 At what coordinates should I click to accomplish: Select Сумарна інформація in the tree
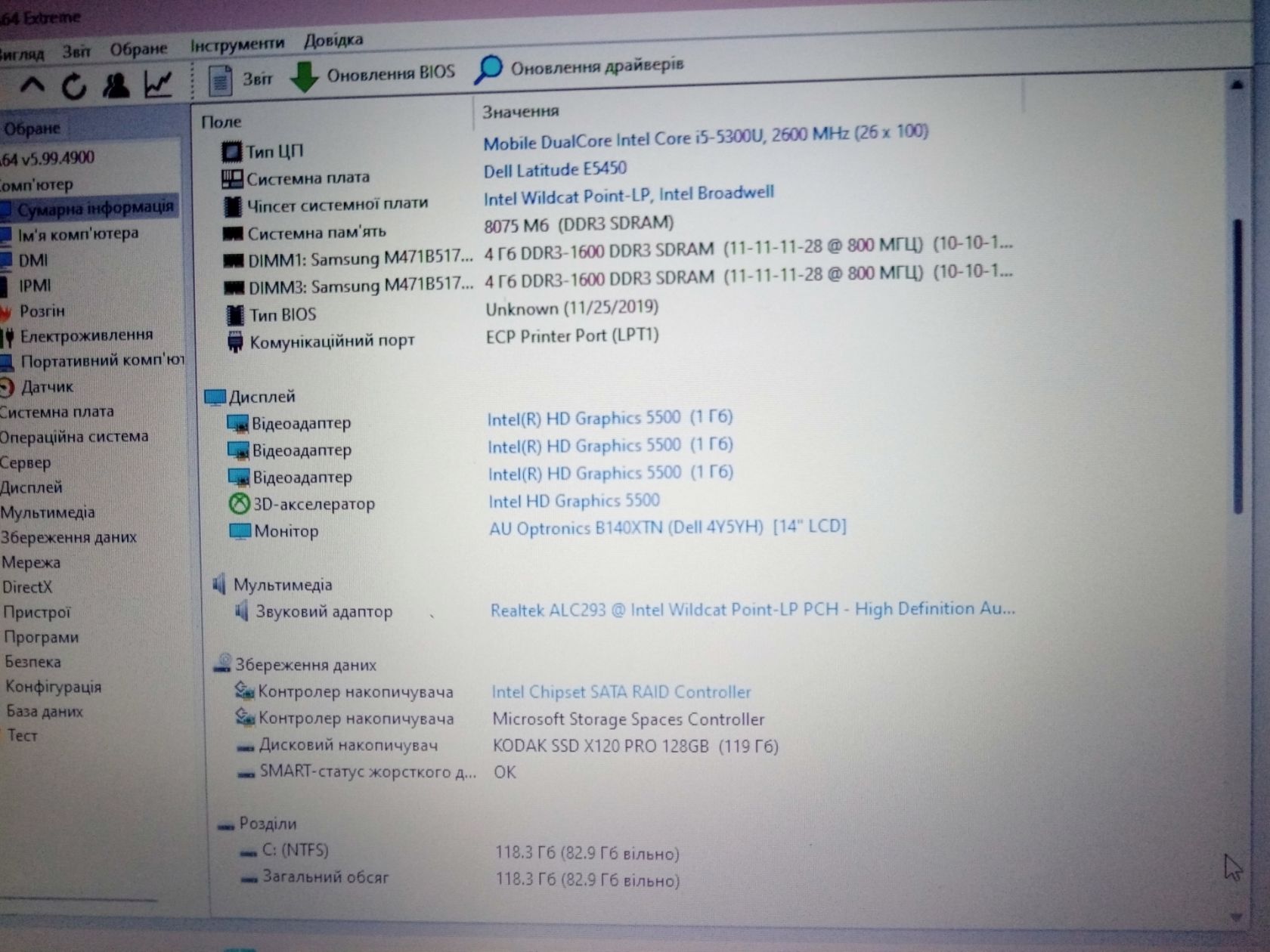pyautogui.click(x=95, y=208)
